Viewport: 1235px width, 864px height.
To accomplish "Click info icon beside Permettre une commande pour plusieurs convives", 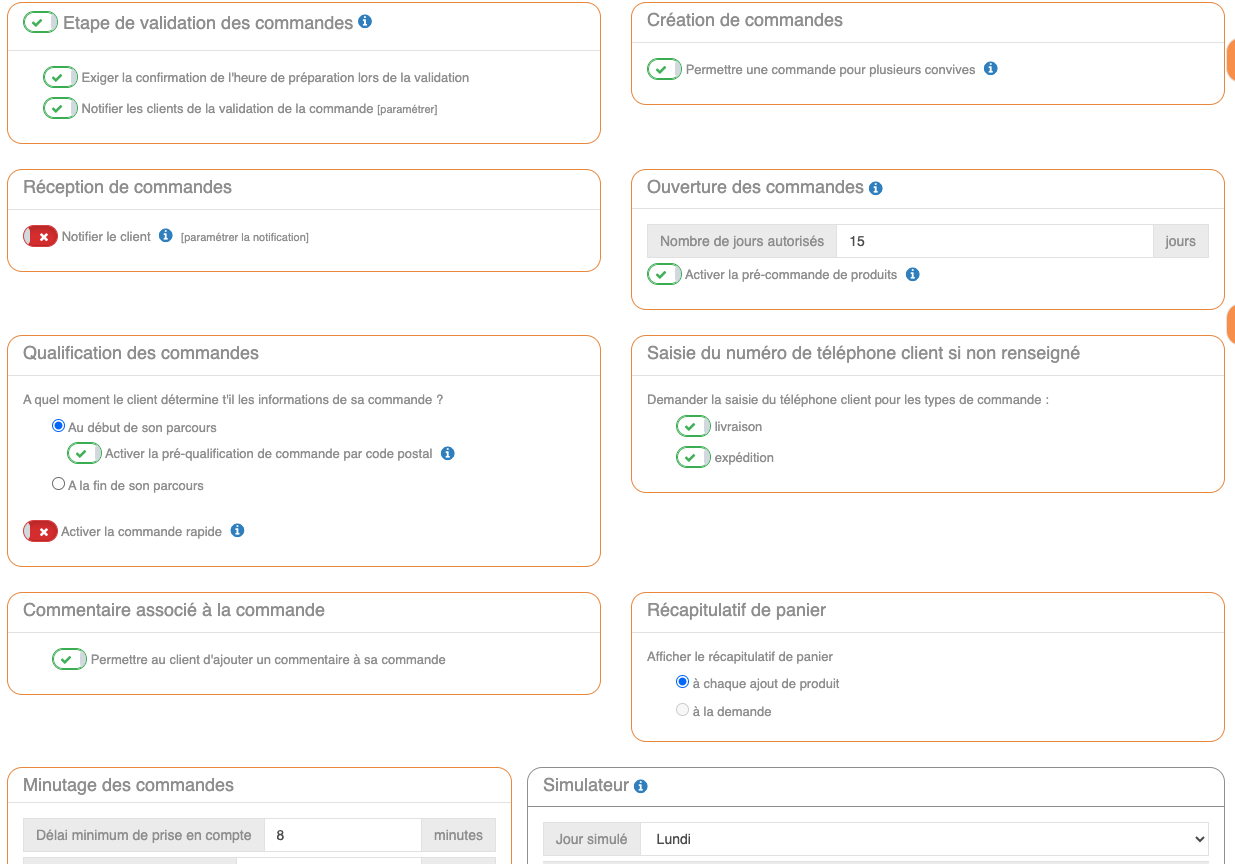I will [990, 69].
